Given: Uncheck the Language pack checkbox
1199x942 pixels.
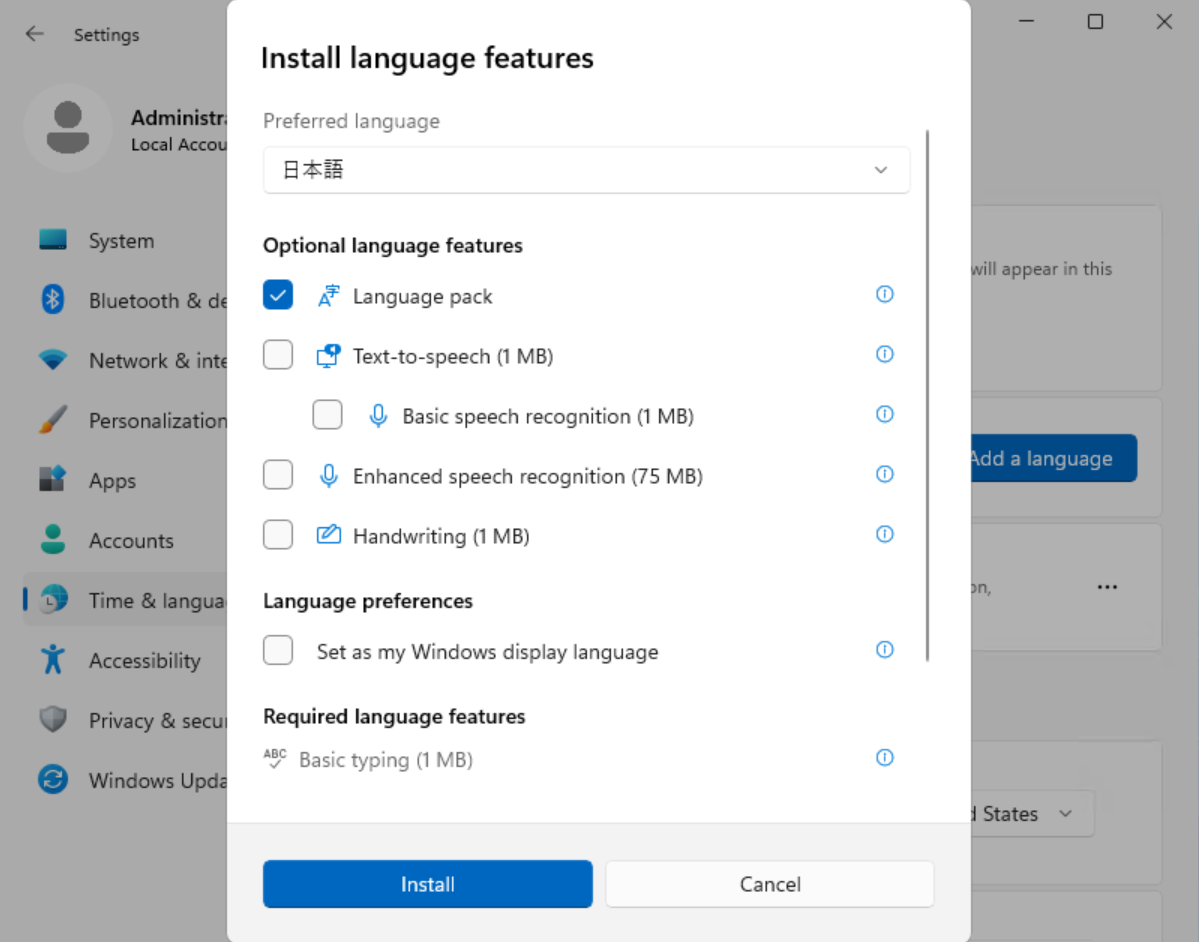Looking at the screenshot, I should 278,295.
